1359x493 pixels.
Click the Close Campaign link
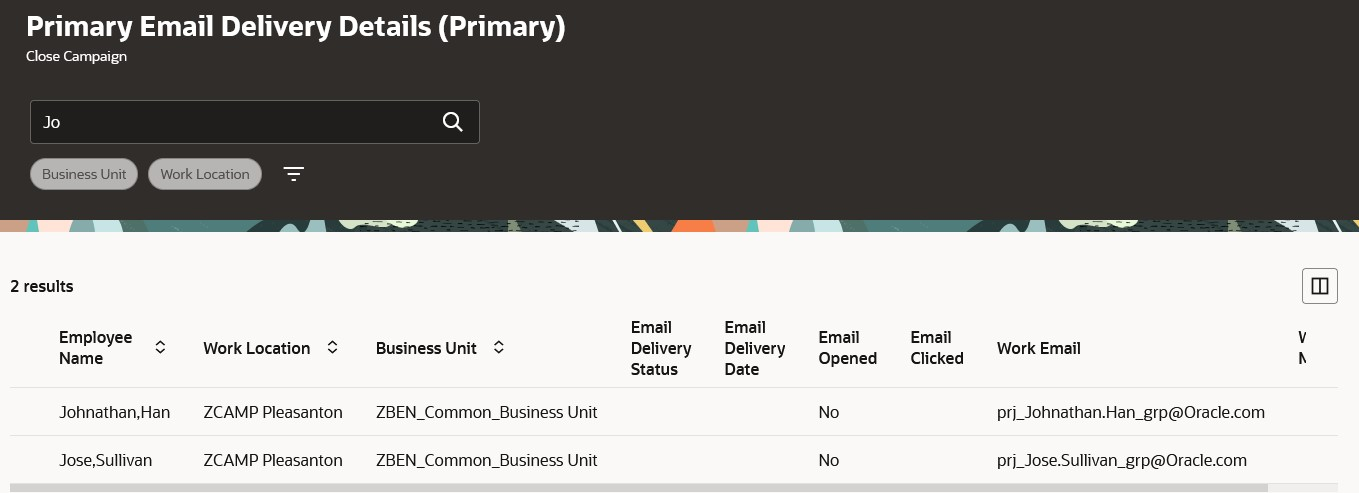tap(76, 56)
